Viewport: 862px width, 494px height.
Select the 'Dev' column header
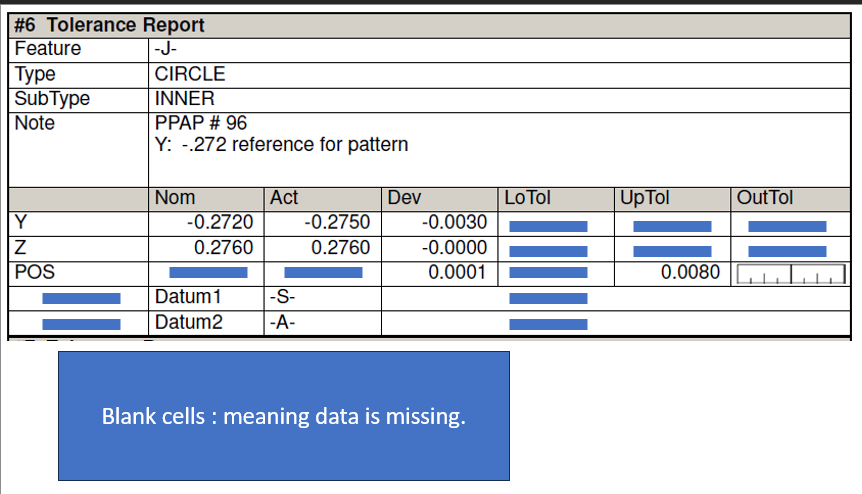pos(404,198)
